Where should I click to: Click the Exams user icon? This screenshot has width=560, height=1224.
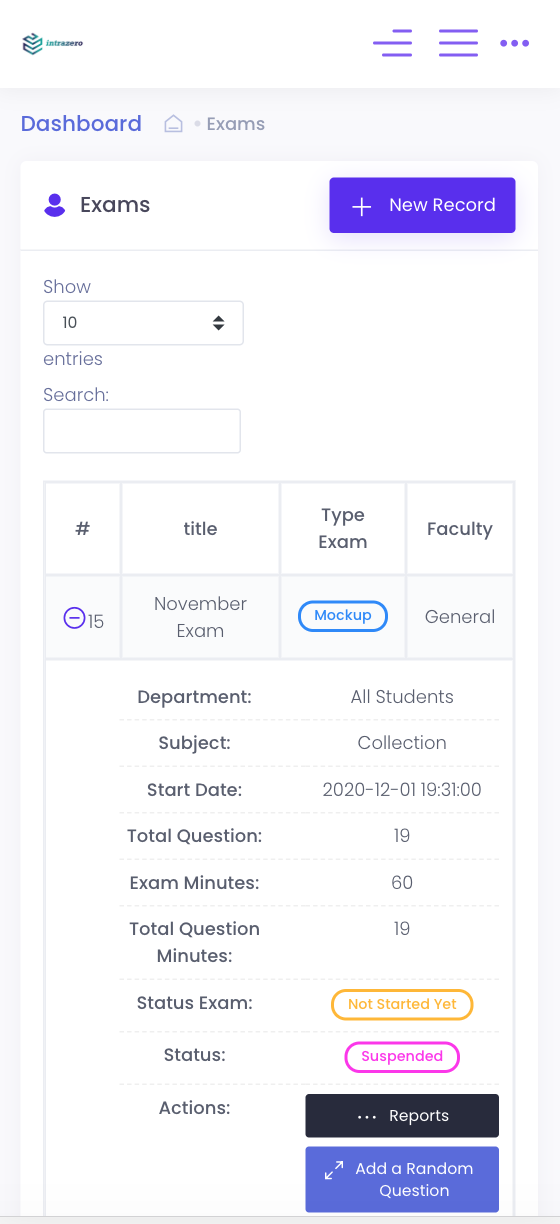click(55, 205)
